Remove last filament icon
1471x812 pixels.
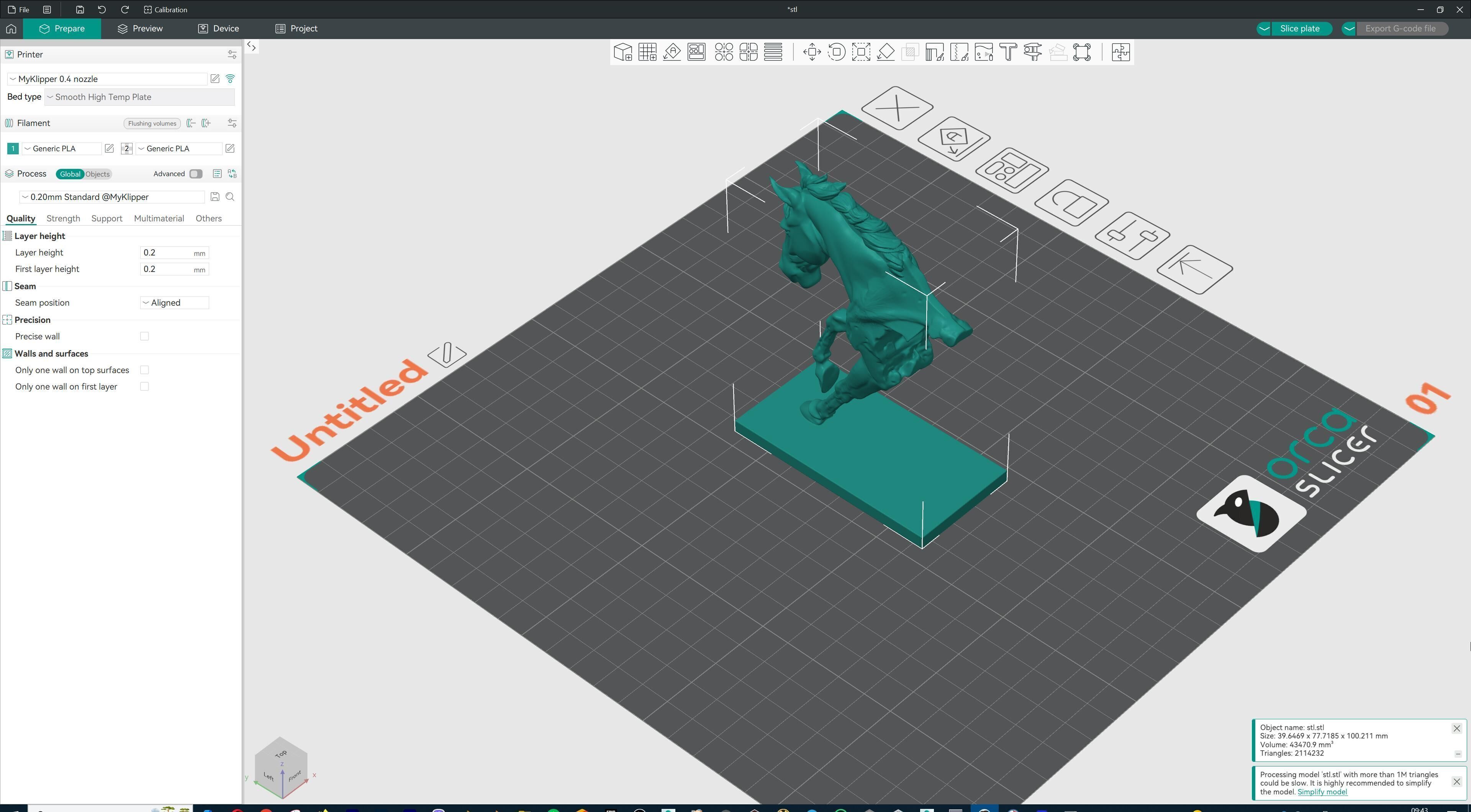[191, 123]
